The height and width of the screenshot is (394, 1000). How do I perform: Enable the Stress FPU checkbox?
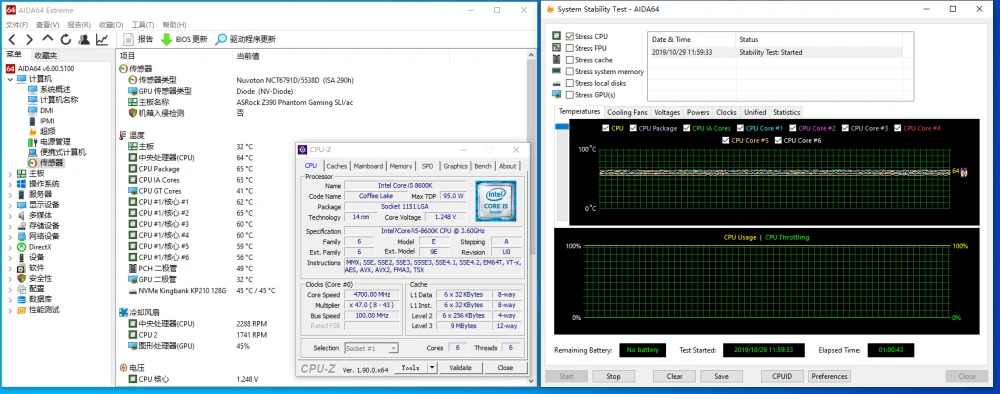point(570,48)
